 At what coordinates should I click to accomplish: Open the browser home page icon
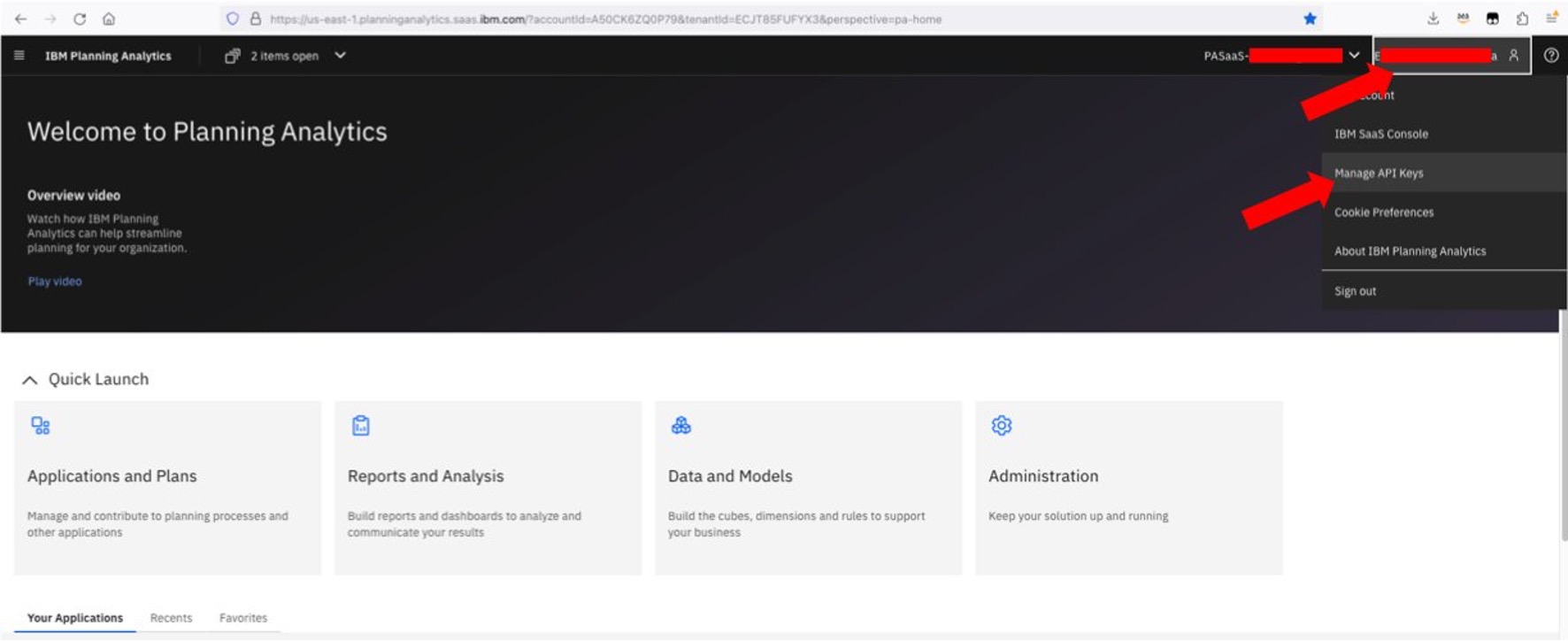[x=109, y=19]
